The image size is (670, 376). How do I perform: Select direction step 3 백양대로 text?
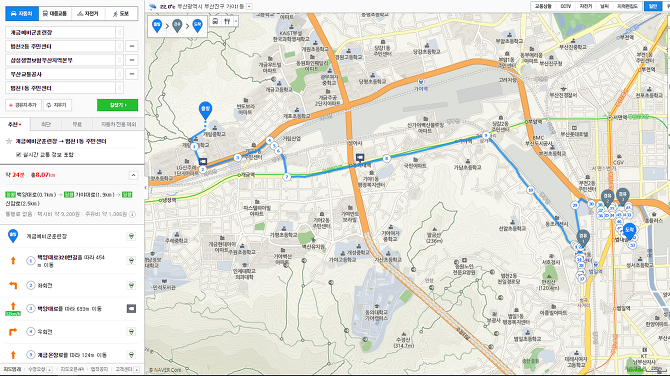coord(70,308)
